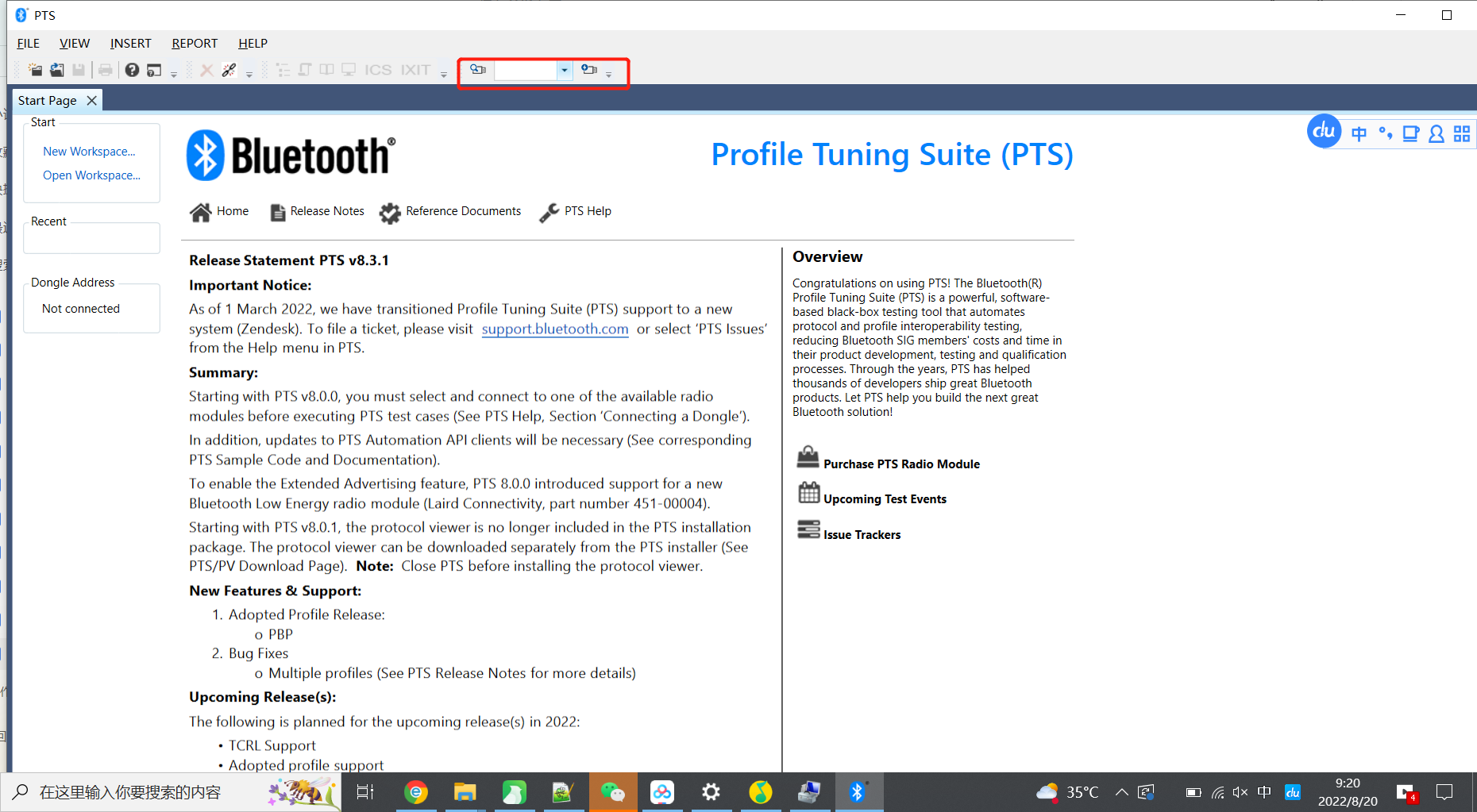Select the Start Page tab

click(x=48, y=101)
